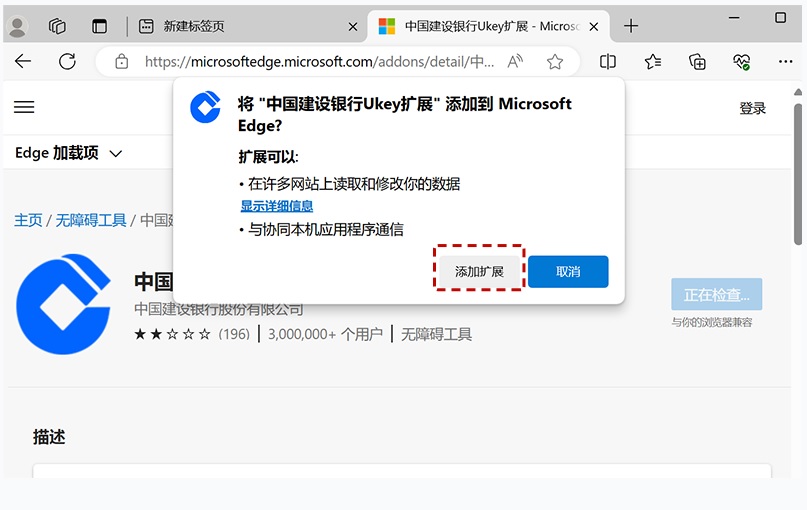Open the Collections icon
The width and height of the screenshot is (807, 510).
(697, 62)
